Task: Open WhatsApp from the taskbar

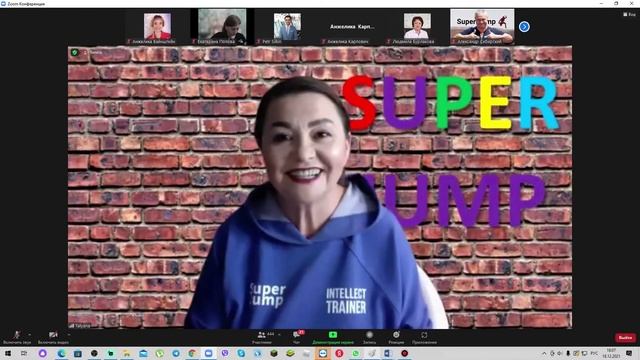Action: (356, 353)
